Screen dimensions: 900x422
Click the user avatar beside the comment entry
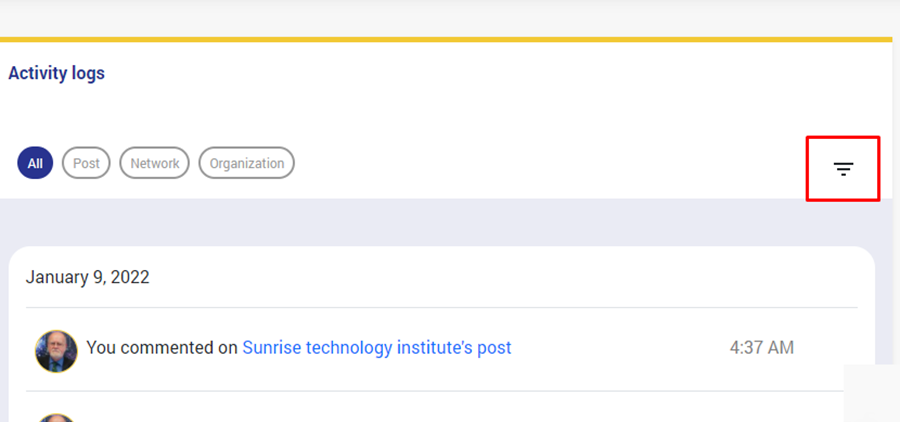[x=56, y=351]
